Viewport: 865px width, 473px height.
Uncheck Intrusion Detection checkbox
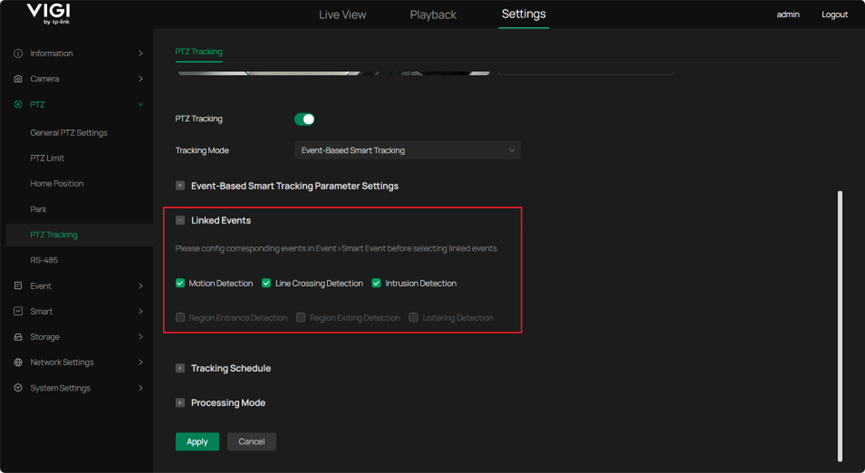pos(376,283)
